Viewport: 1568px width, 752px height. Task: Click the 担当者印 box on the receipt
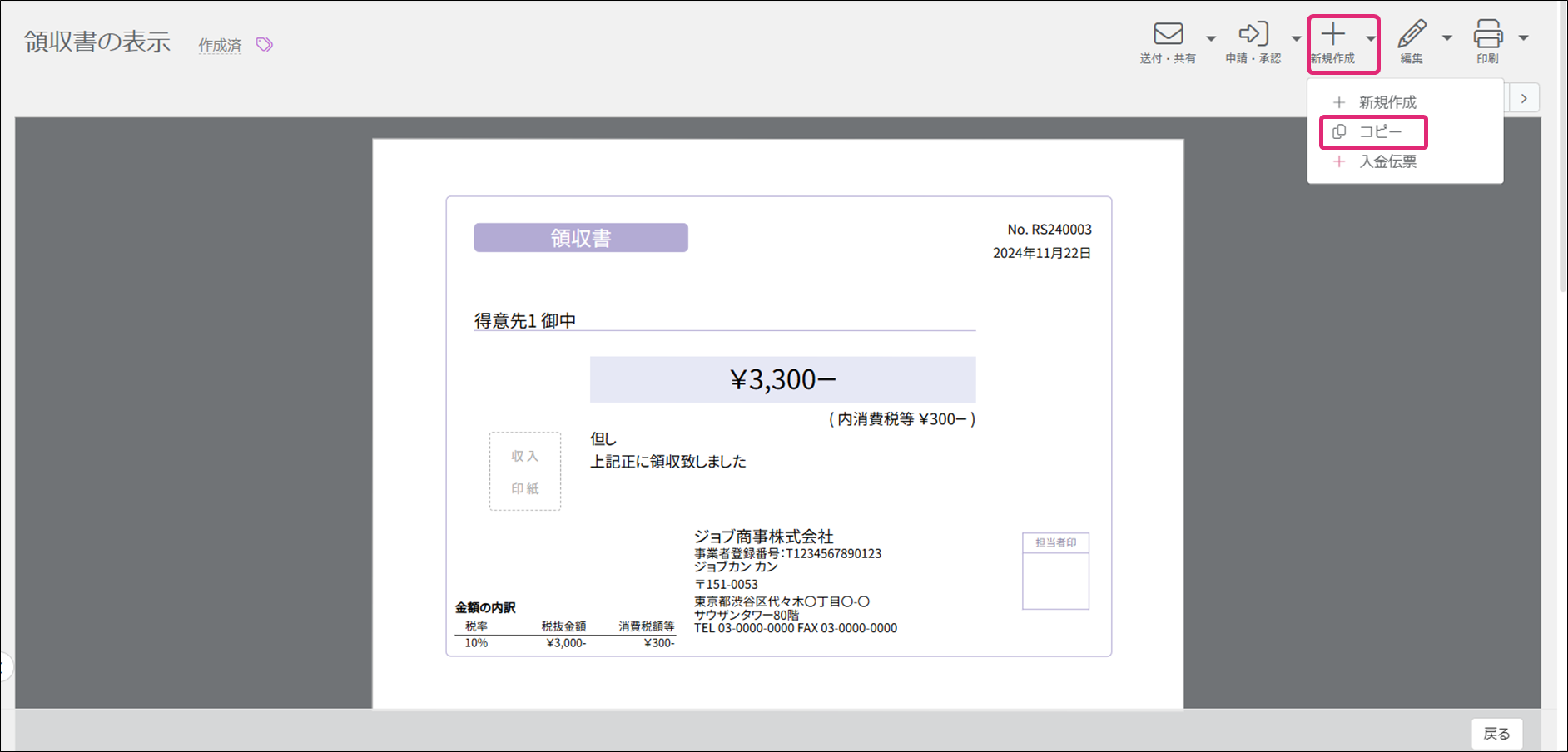coord(1055,571)
